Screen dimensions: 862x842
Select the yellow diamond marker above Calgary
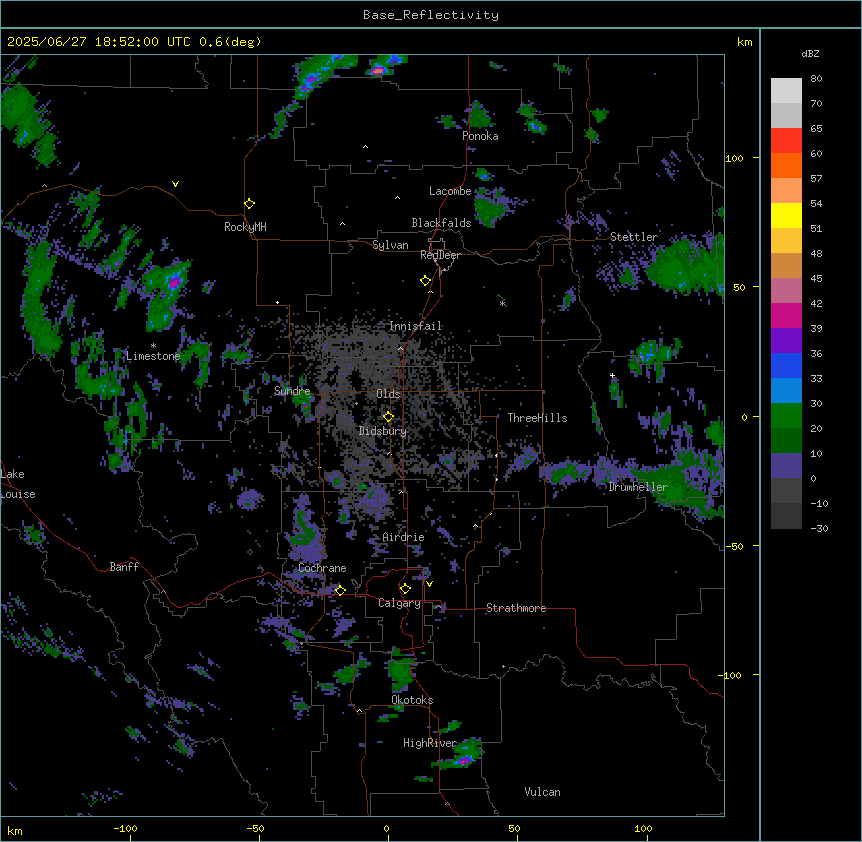click(x=405, y=589)
